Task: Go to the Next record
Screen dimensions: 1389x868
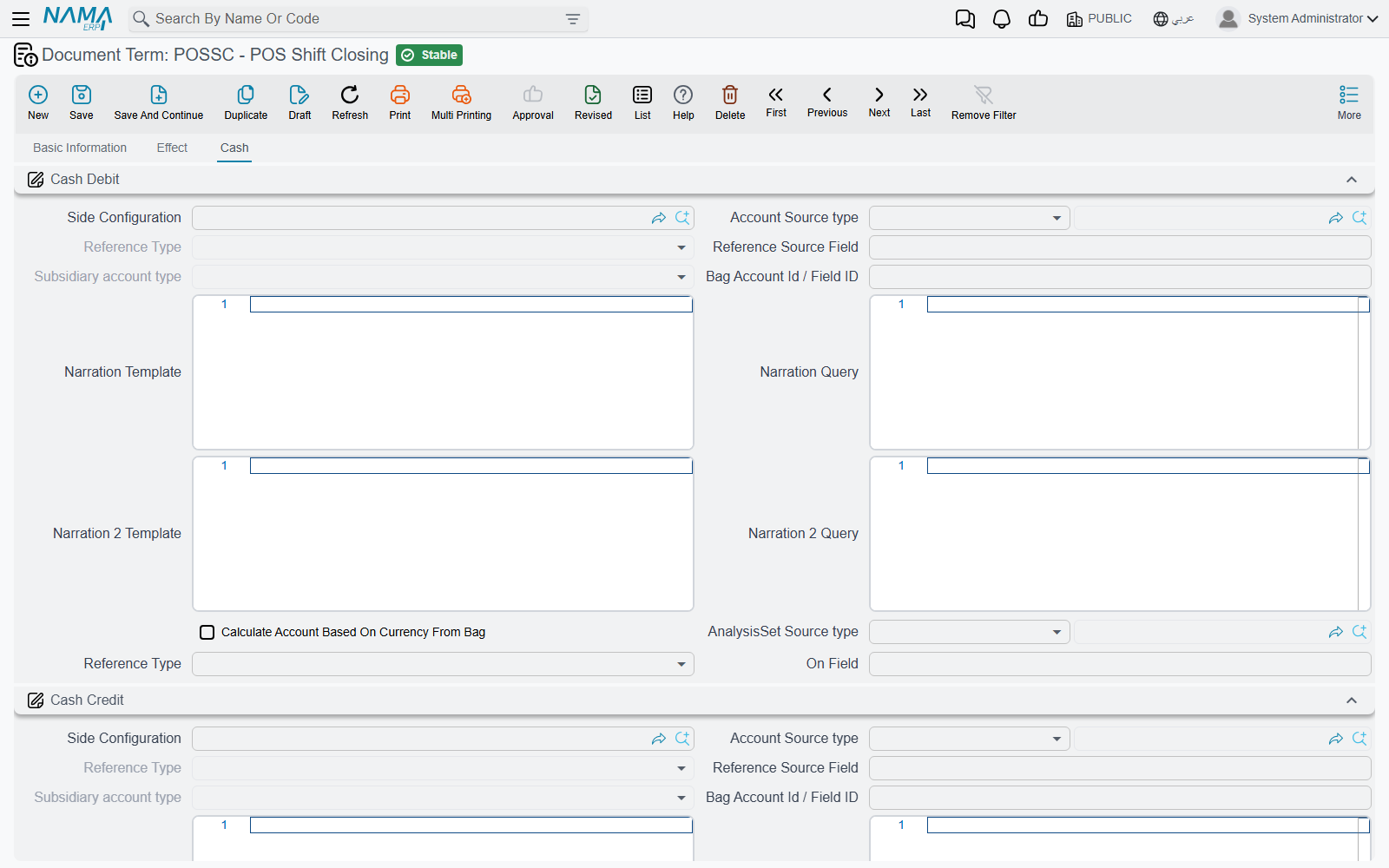Action: 879,102
